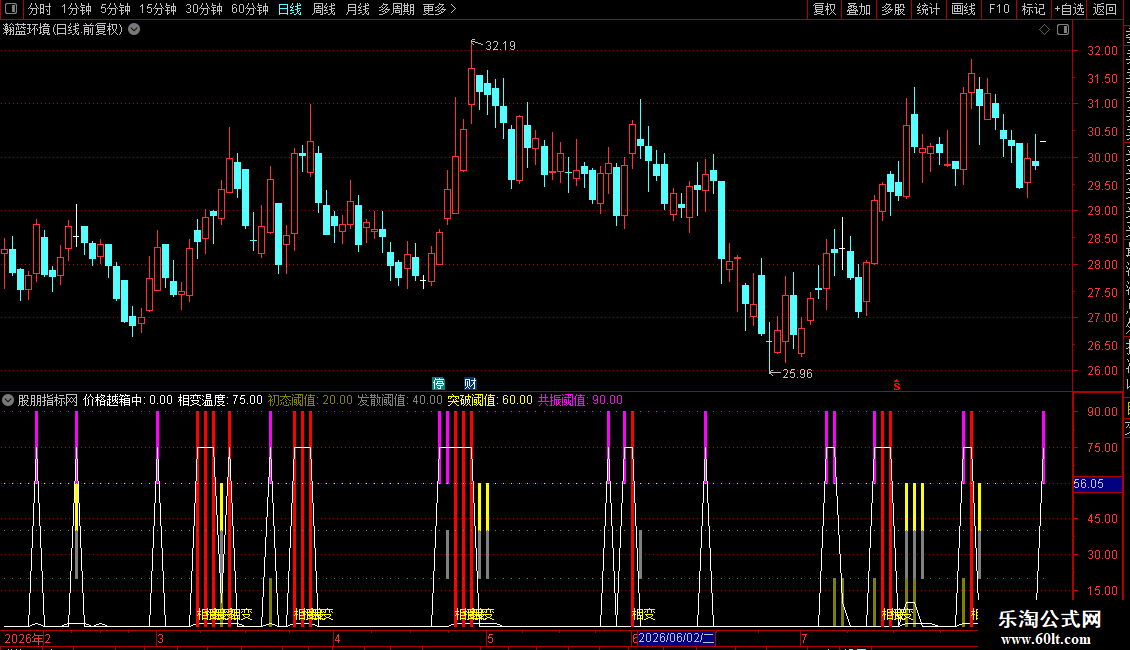
Task: Select the 30分钟 period tab
Action: point(204,9)
